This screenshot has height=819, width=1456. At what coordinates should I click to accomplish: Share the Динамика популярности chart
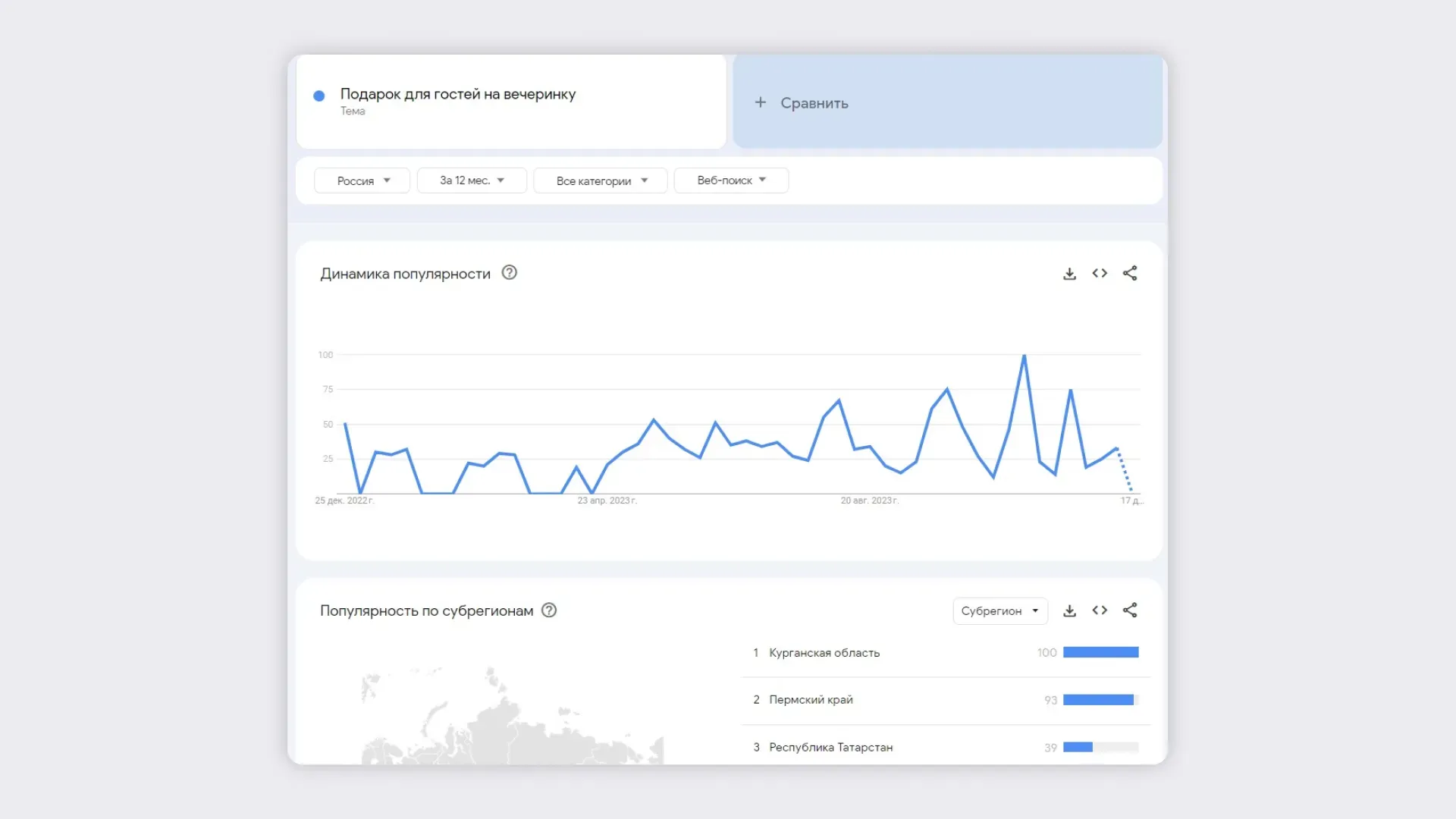pos(1129,273)
